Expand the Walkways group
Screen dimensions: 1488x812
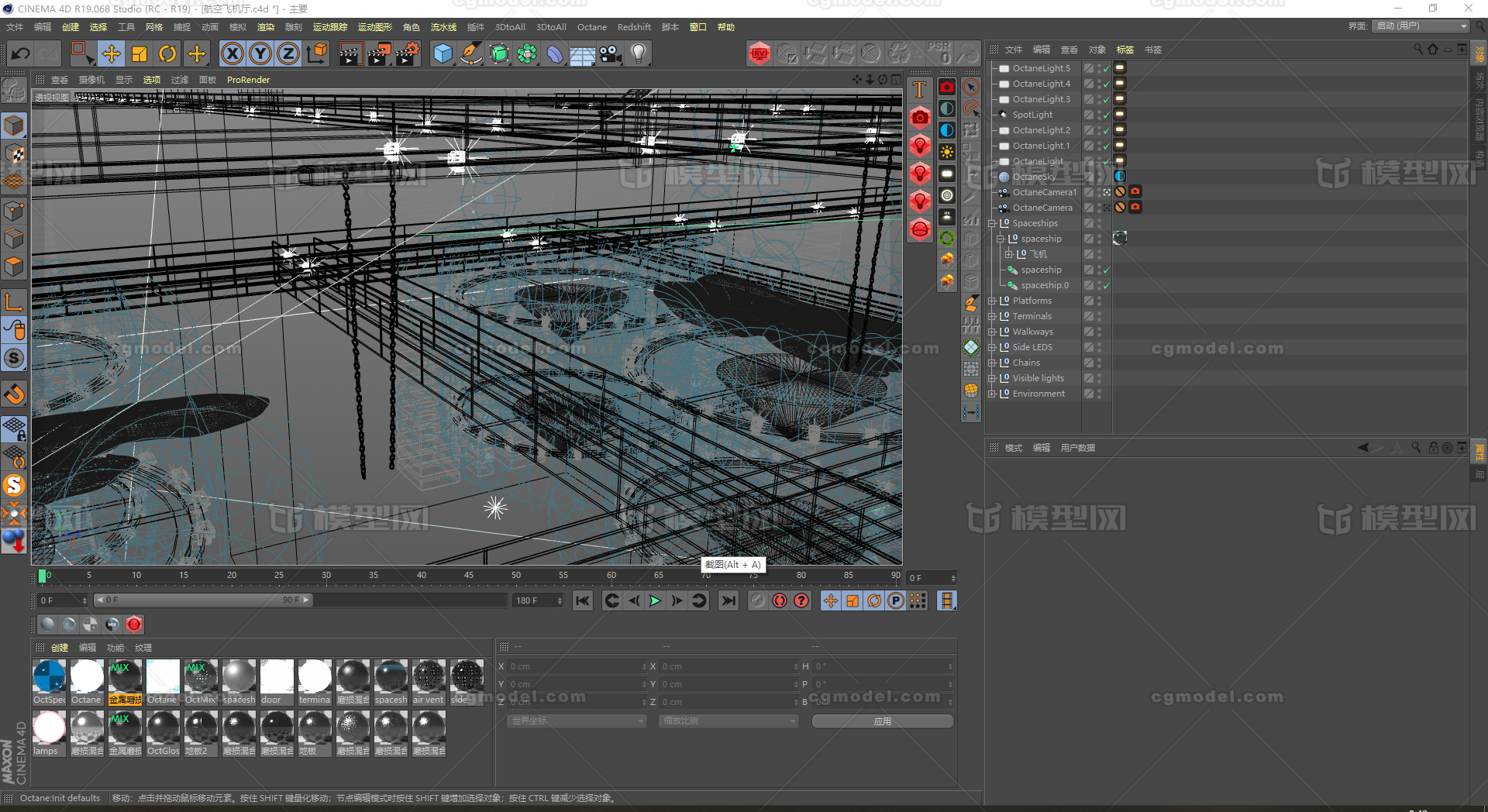click(x=992, y=332)
